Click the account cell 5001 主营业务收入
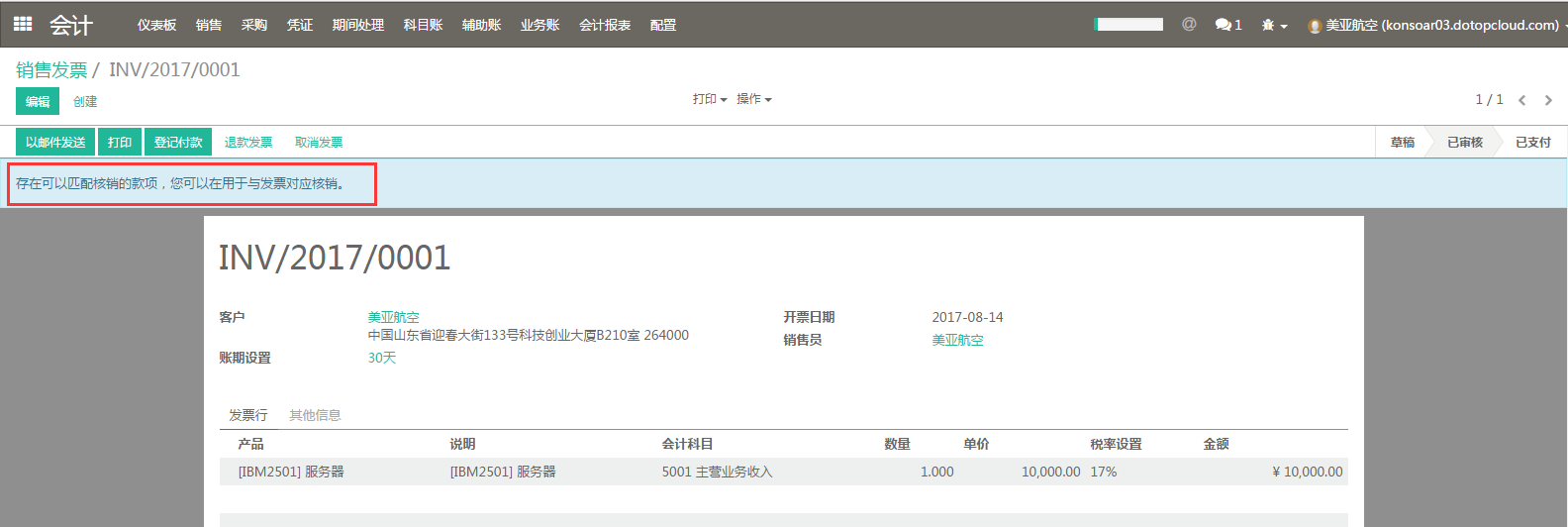 click(717, 472)
